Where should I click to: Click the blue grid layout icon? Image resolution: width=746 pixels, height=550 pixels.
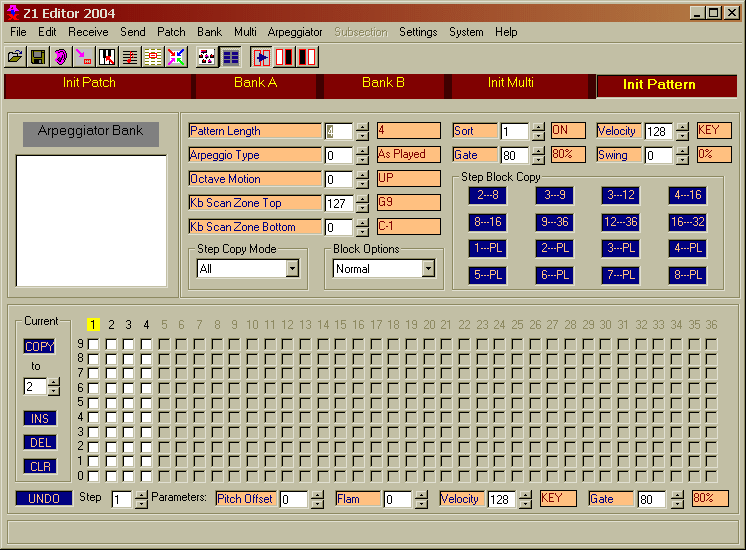(x=231, y=57)
